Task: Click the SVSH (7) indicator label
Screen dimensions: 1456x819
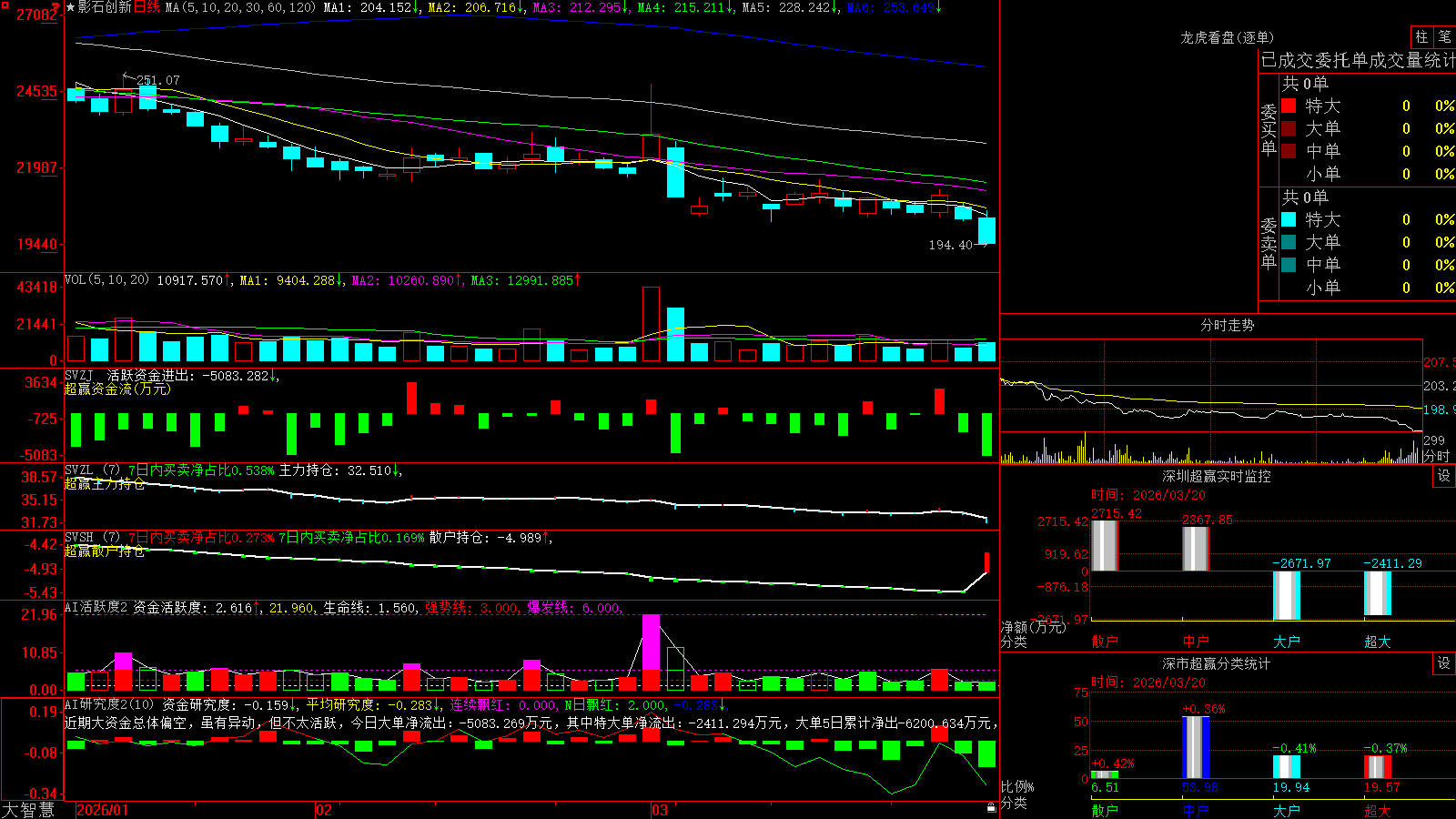Action: pos(93,538)
